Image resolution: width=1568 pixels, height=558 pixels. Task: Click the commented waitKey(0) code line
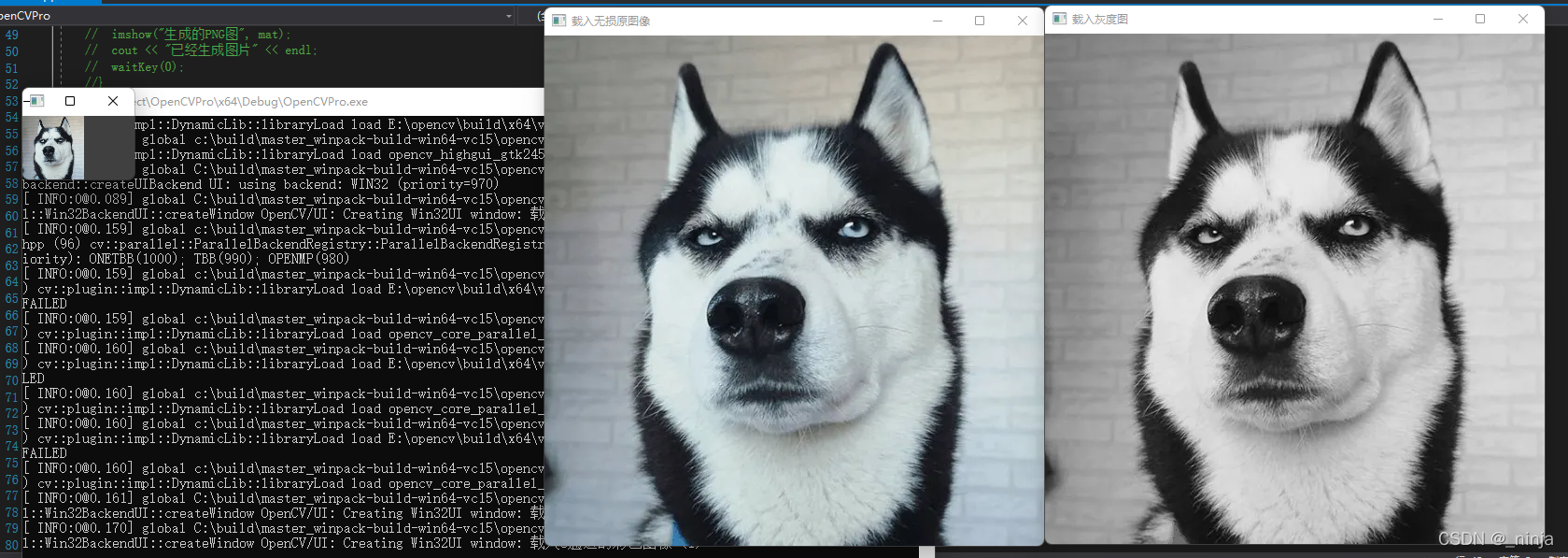(x=134, y=67)
